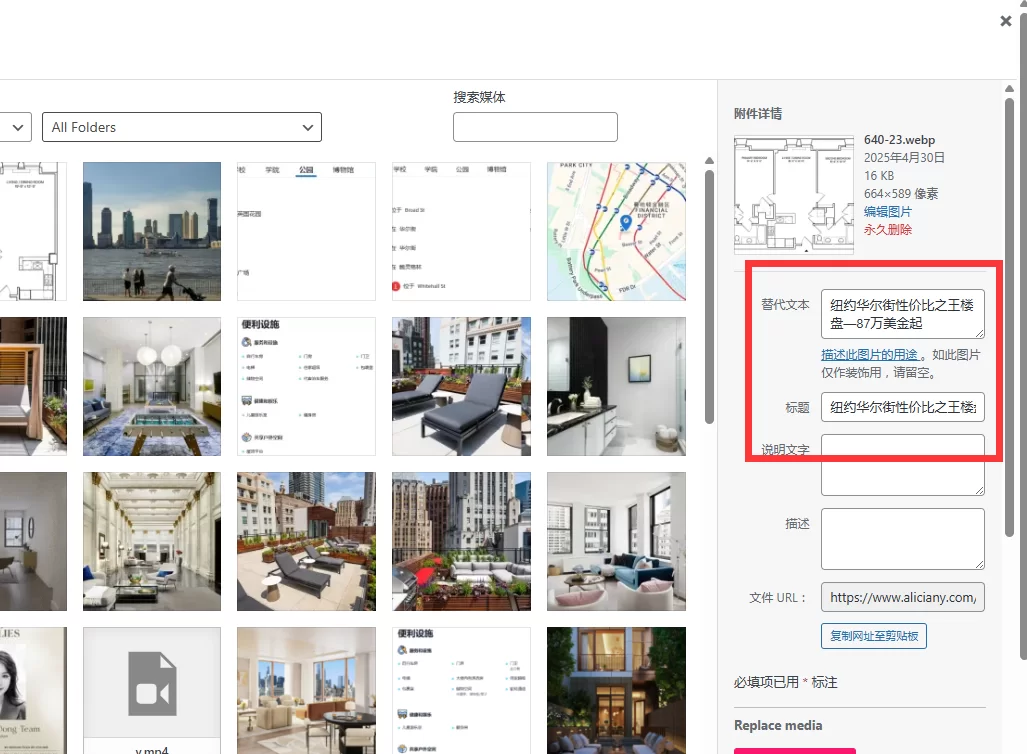
Task: Click the 标题 title input field
Action: (x=903, y=407)
